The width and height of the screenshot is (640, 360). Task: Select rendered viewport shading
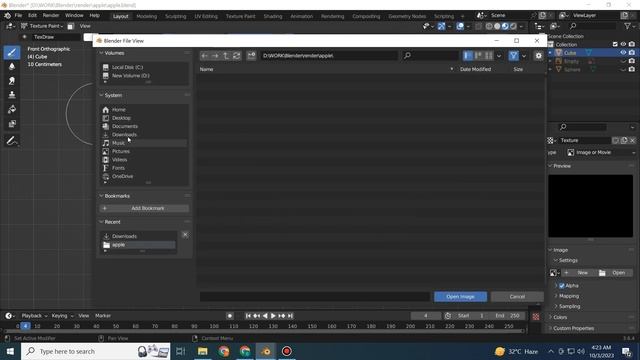coord(513,26)
